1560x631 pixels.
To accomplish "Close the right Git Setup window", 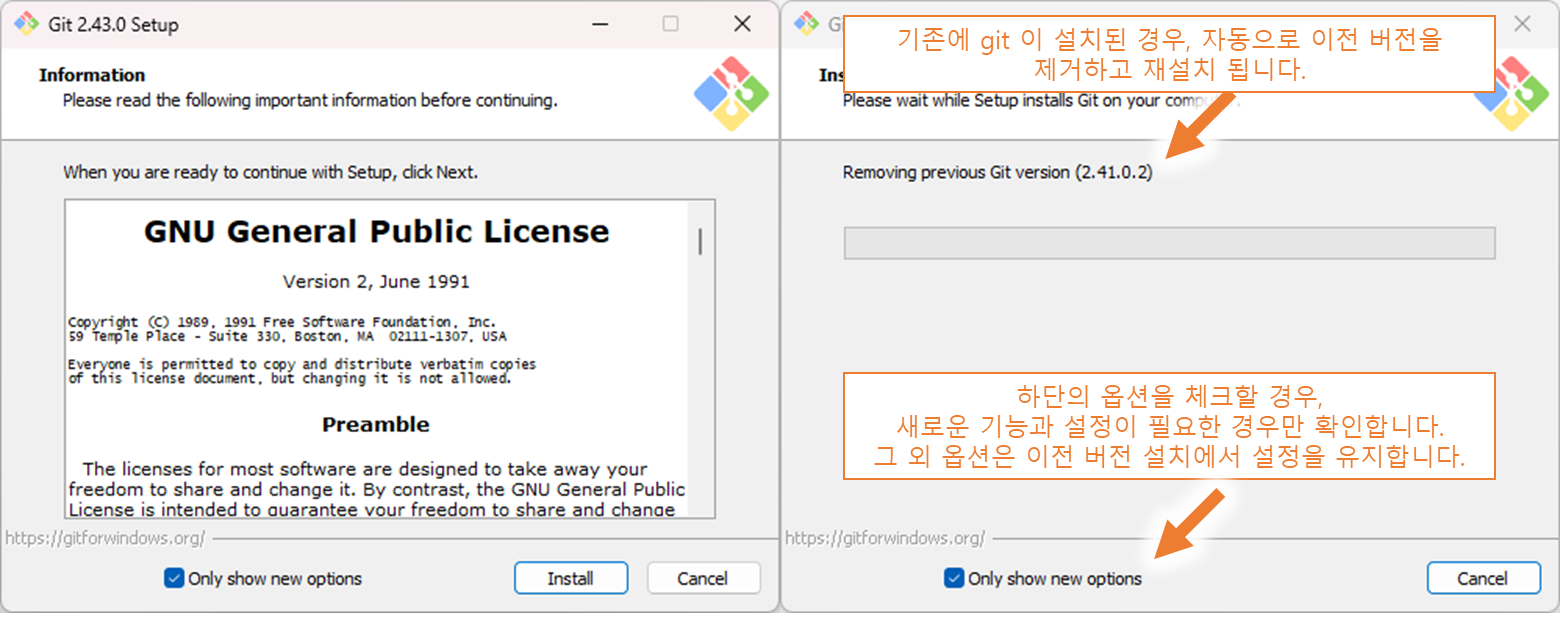I will (x=1522, y=24).
